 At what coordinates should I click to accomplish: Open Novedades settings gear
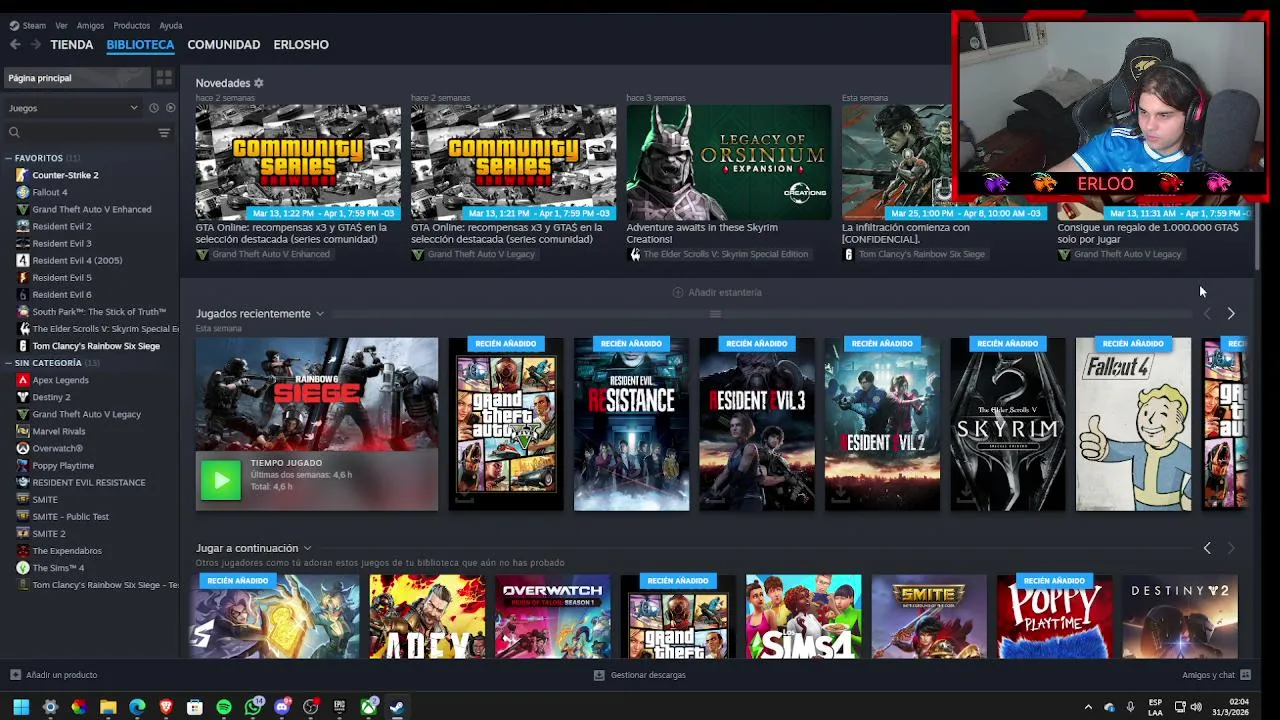click(x=259, y=83)
